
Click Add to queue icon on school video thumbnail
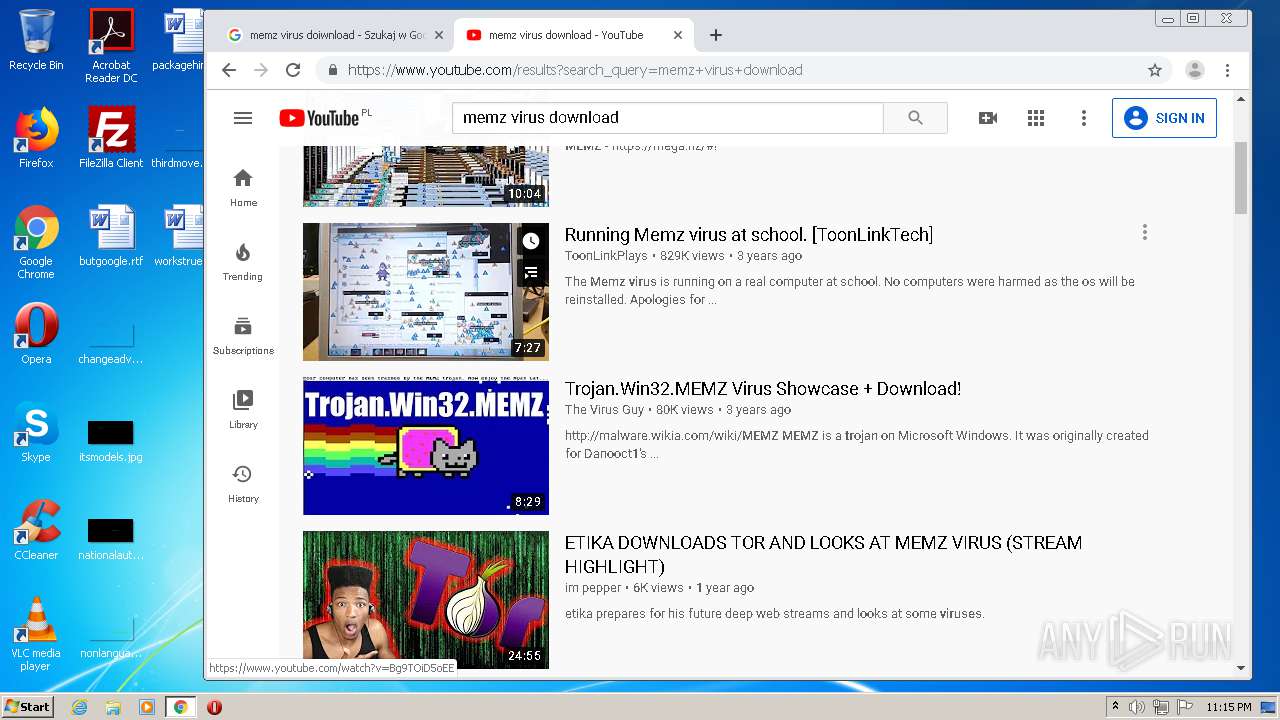click(531, 272)
